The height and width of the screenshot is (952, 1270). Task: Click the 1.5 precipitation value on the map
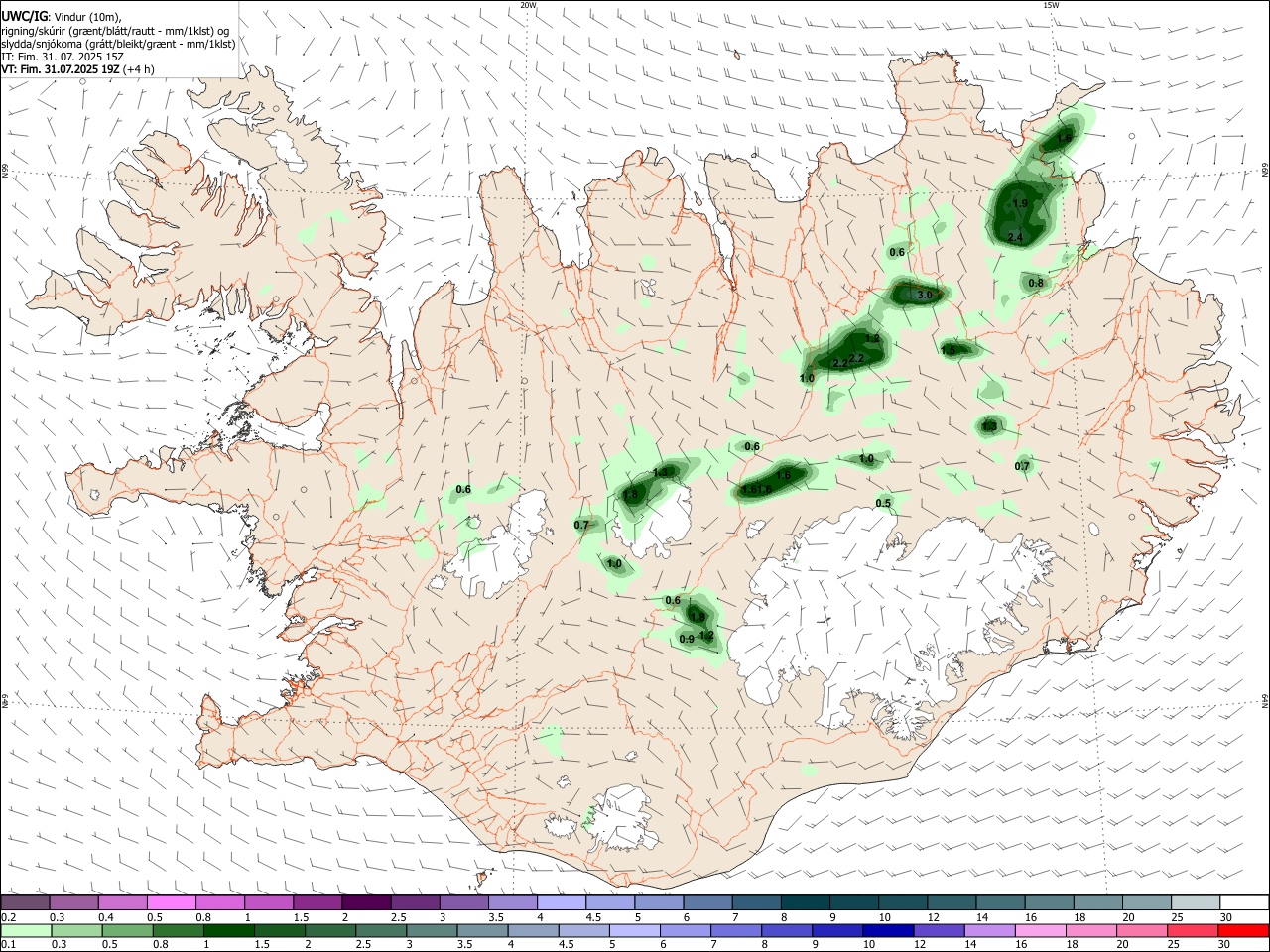[x=950, y=349]
